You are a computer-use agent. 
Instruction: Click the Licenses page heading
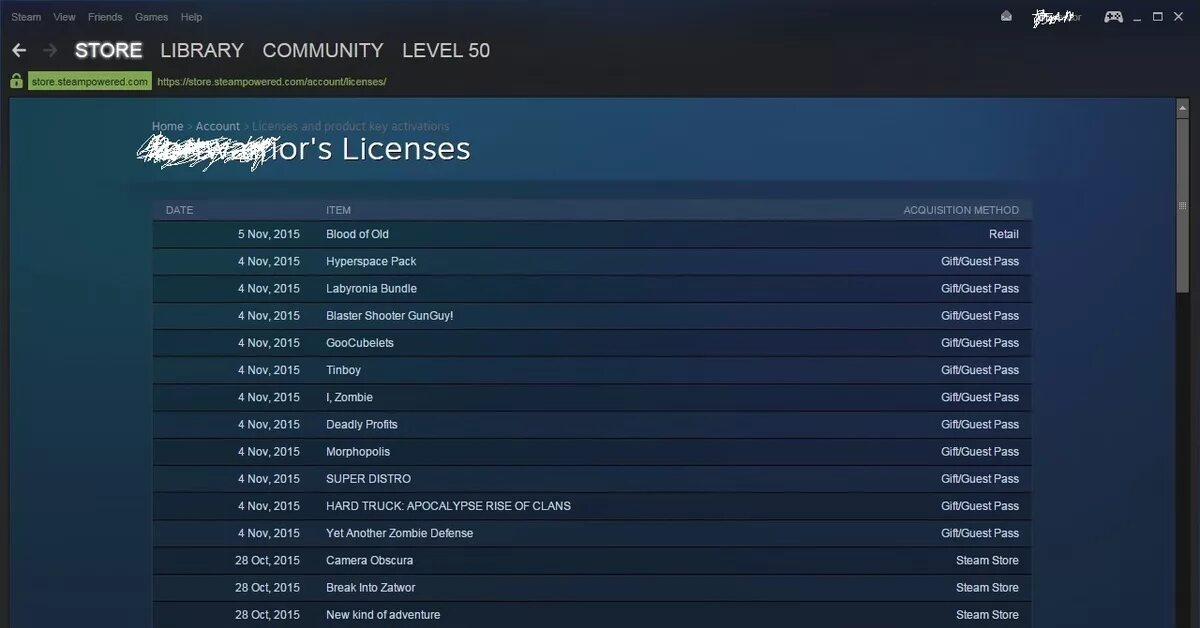304,150
